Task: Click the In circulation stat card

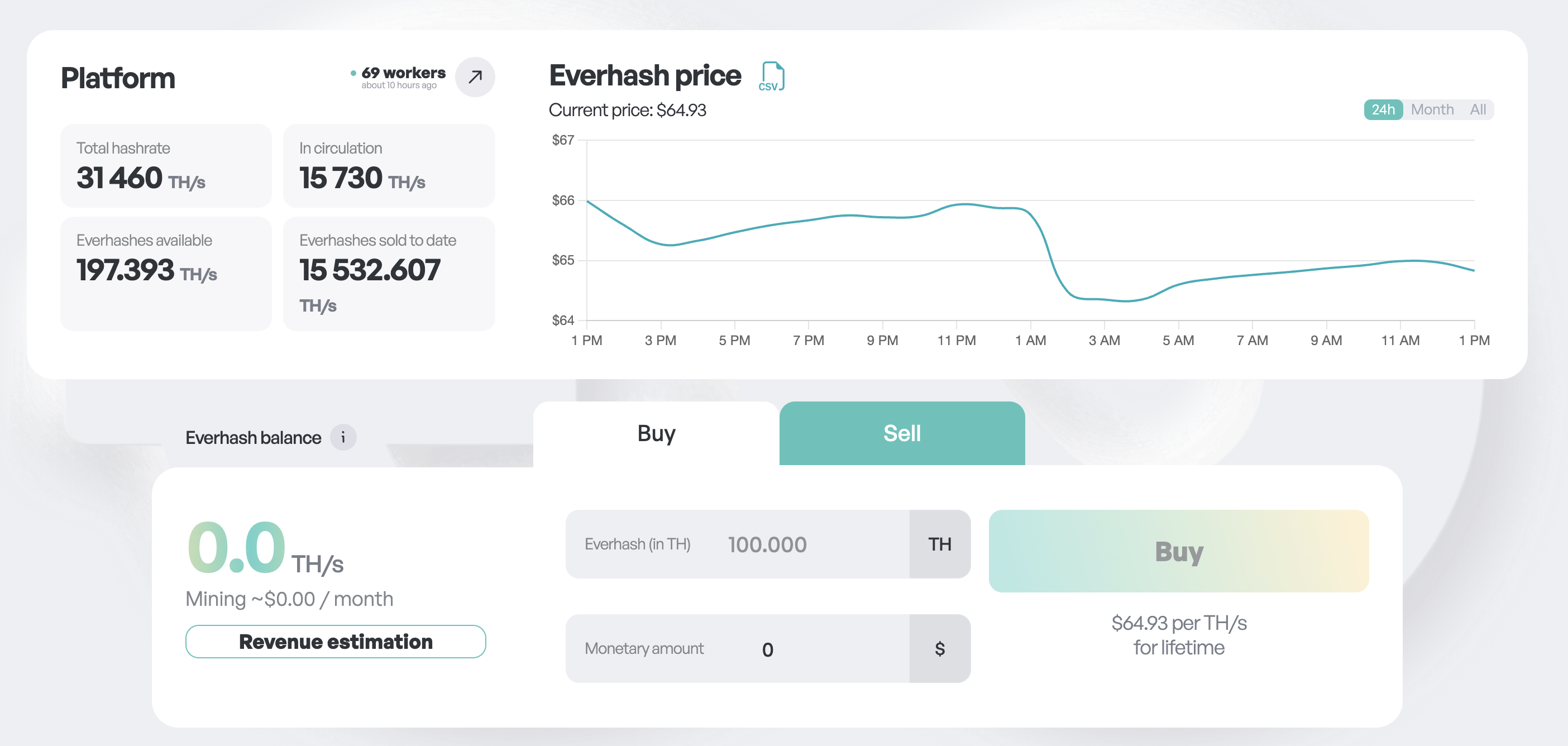Action: pos(388,165)
